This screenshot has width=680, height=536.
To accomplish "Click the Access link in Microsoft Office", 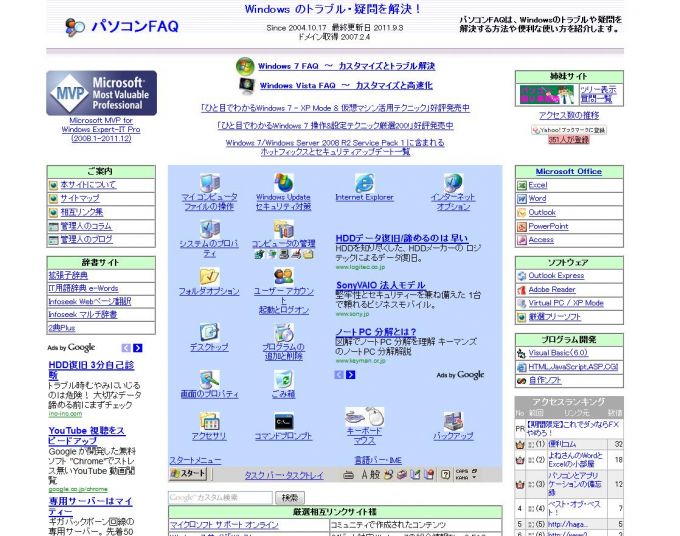I will click(541, 239).
